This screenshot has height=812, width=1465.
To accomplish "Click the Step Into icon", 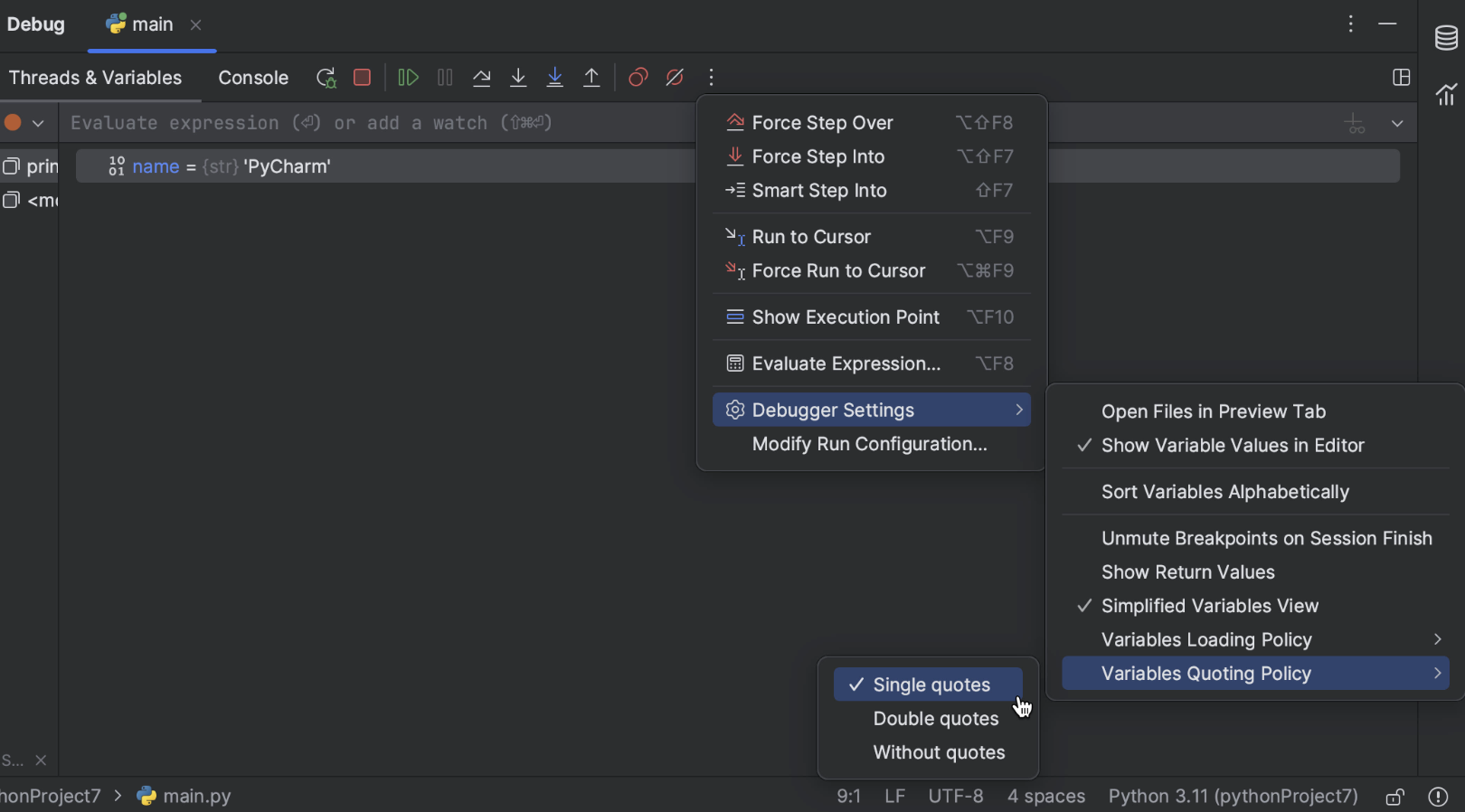I will pos(518,78).
